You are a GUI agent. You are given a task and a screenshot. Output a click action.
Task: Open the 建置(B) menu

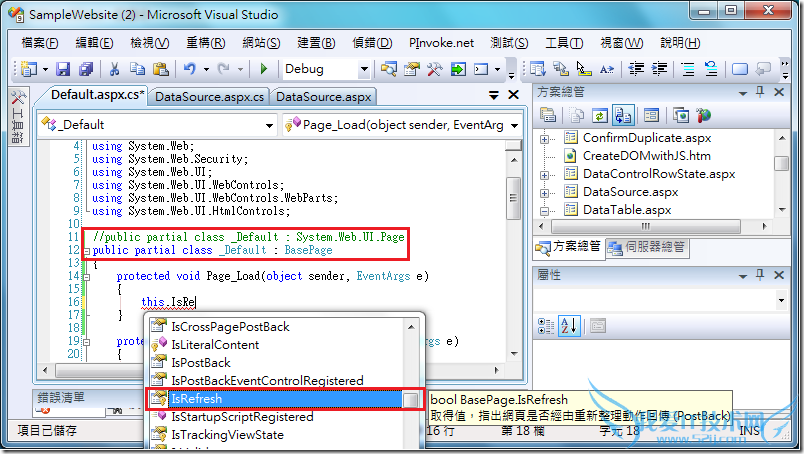[316, 43]
